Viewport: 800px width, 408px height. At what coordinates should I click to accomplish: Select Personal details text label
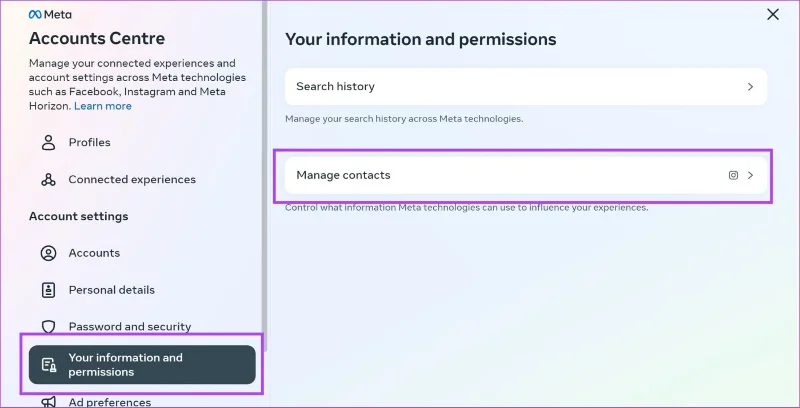click(x=112, y=290)
